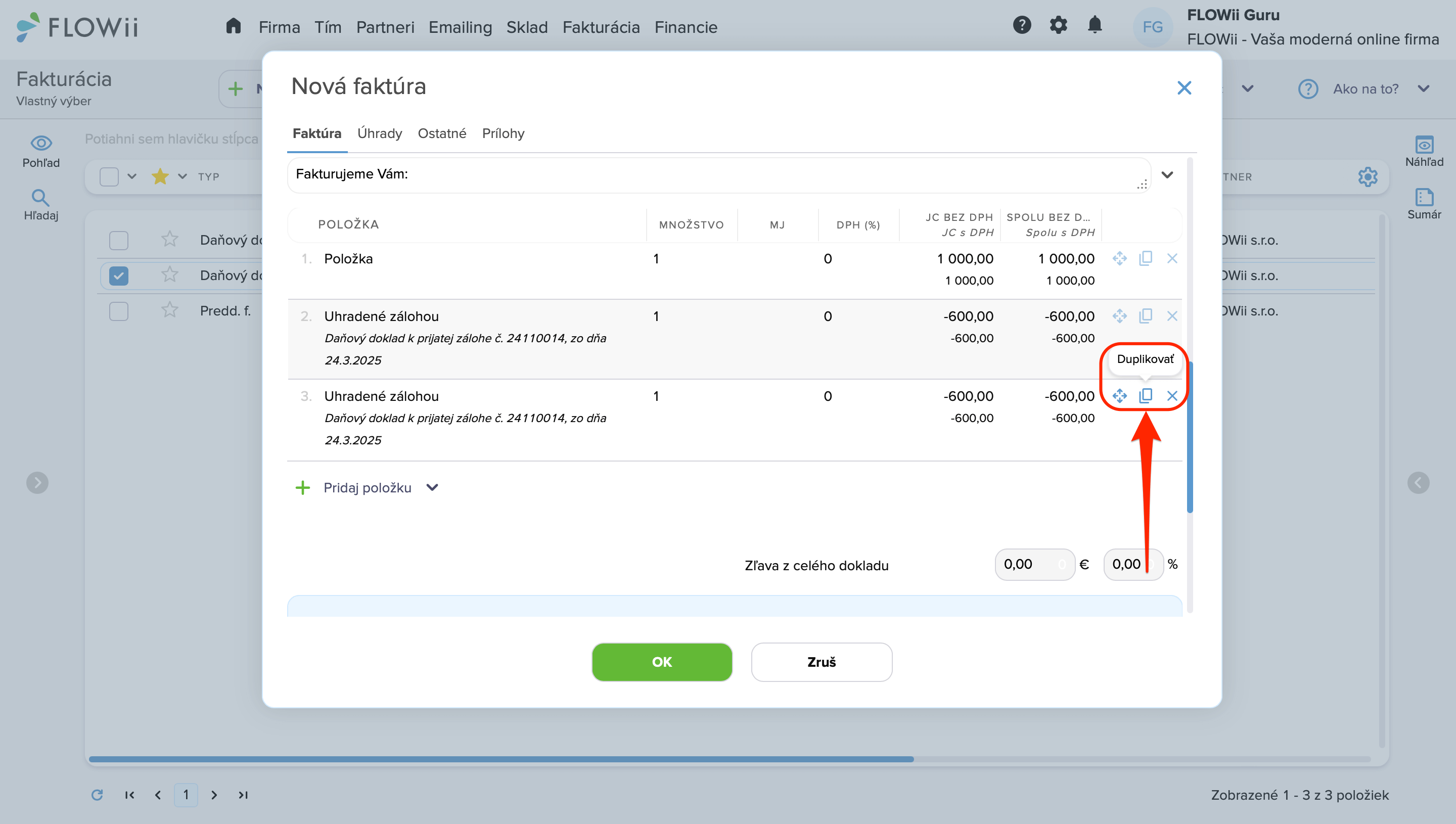
Task: Go to the next page
Action: (214, 795)
